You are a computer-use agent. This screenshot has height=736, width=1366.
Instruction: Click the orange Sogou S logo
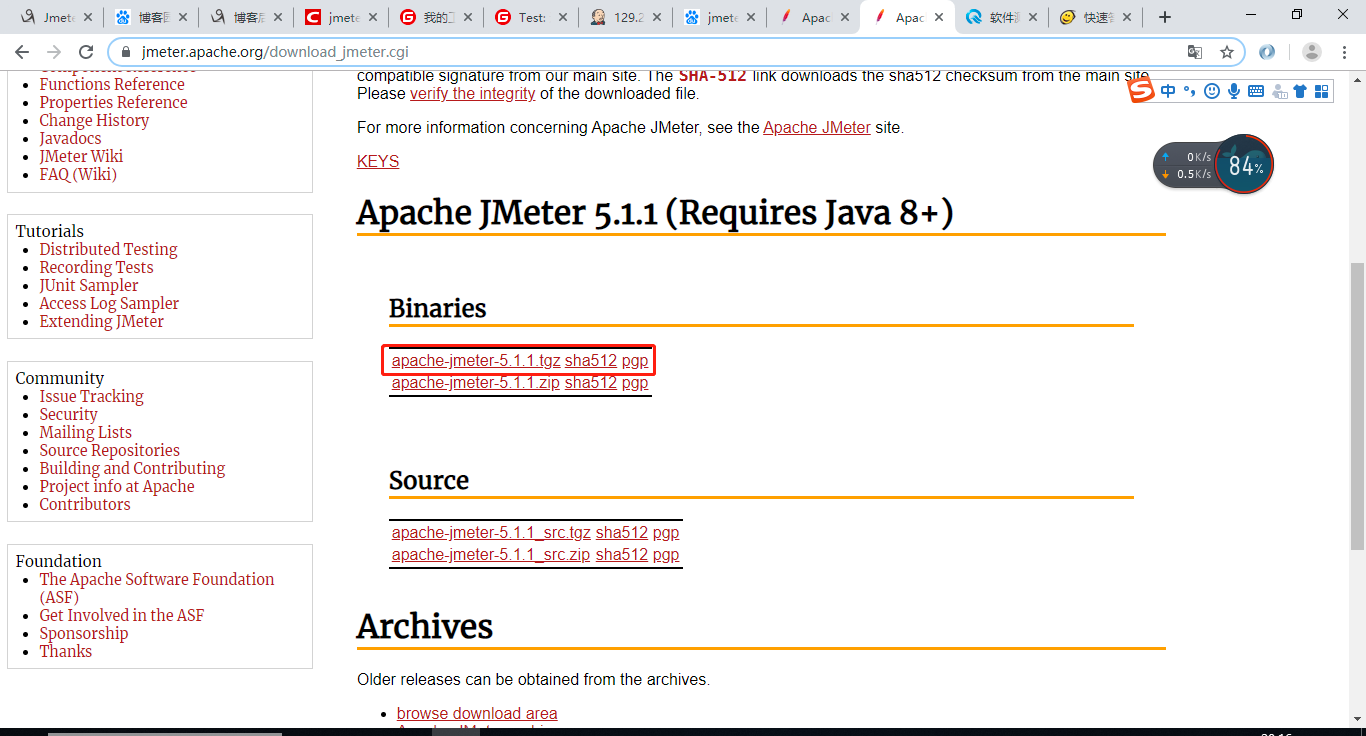tap(1139, 90)
